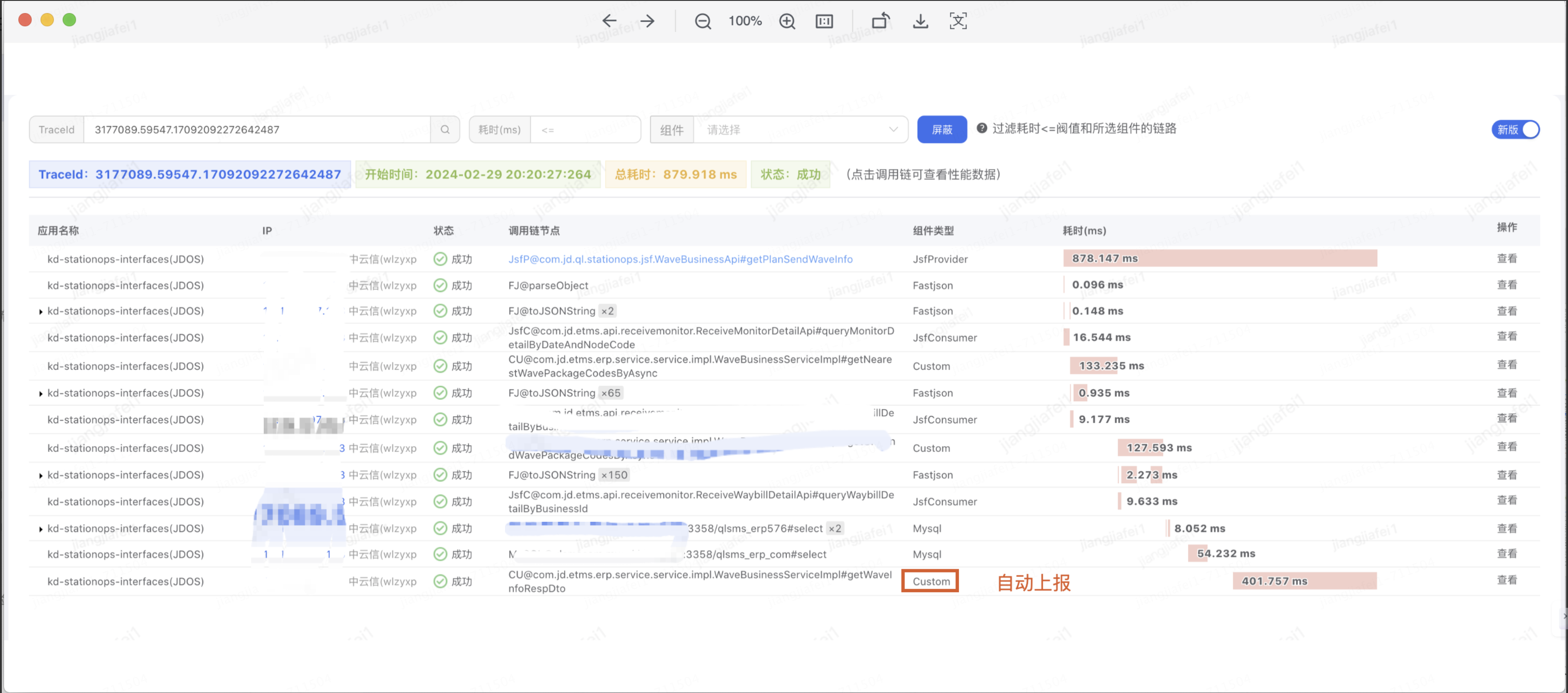The image size is (1568, 693).
Task: Click the TraceId search magnifier icon
Action: point(445,130)
